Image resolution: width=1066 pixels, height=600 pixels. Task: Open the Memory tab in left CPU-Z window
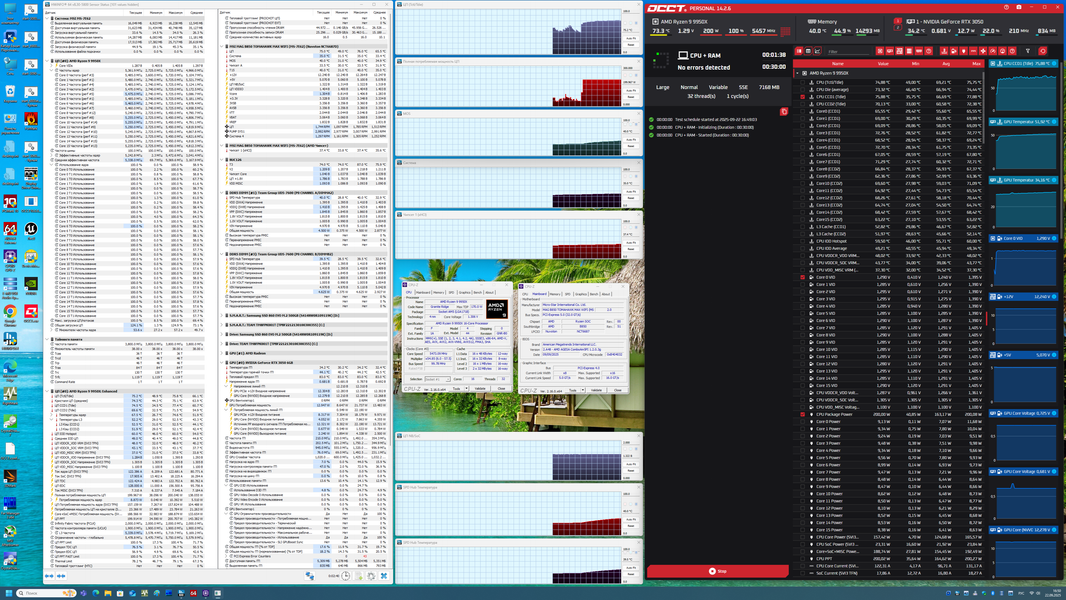pos(439,292)
